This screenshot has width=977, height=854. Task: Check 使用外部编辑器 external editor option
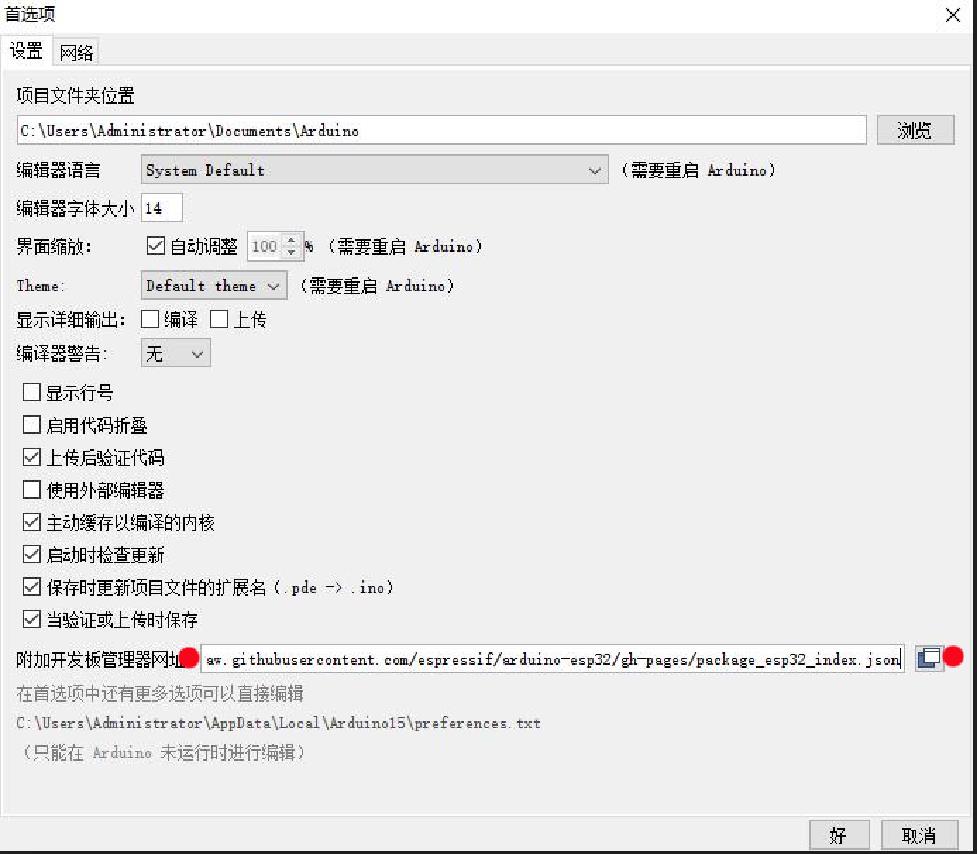pyautogui.click(x=32, y=490)
